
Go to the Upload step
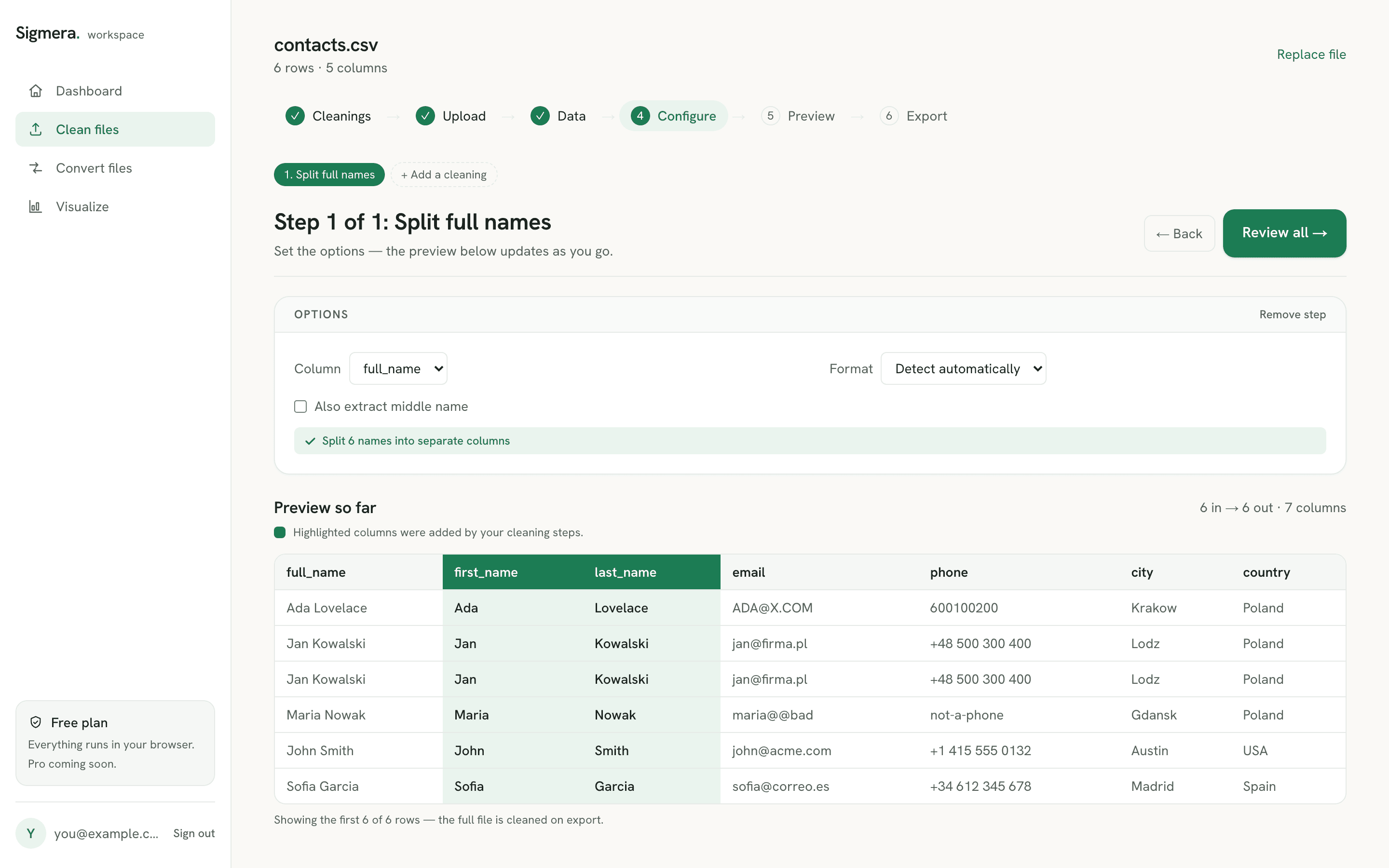[x=451, y=116]
